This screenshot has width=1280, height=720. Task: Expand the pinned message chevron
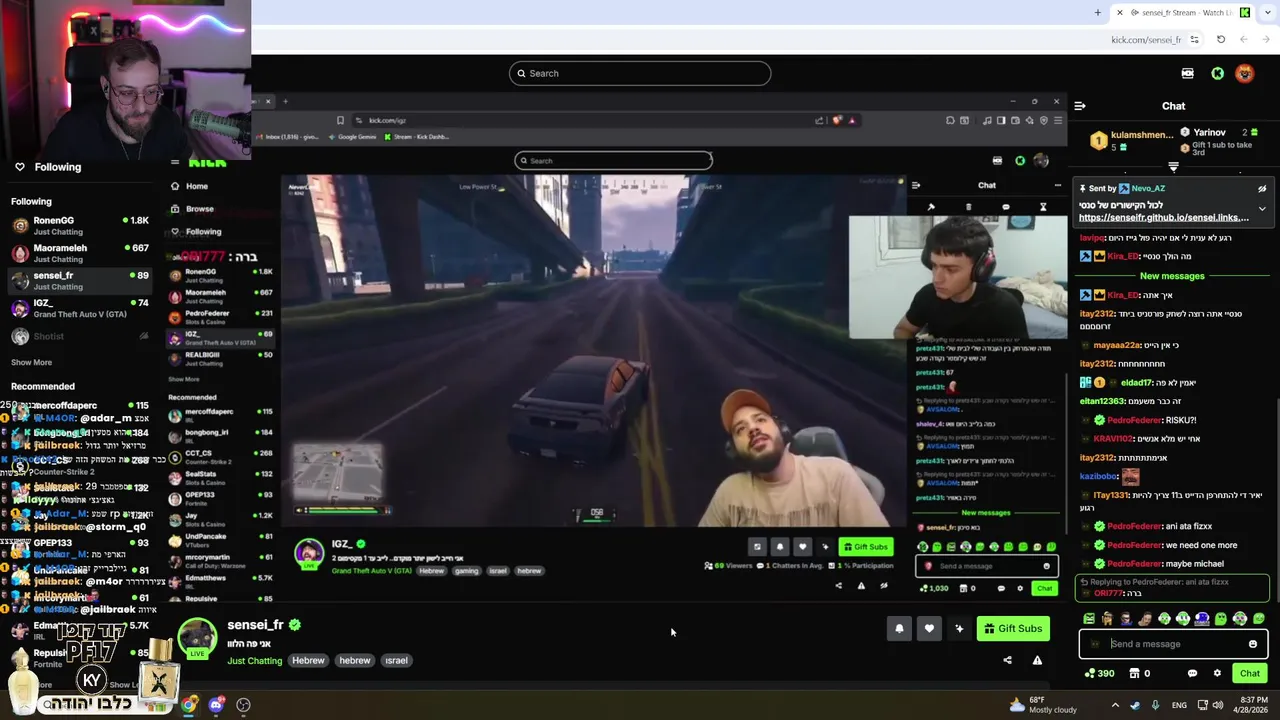point(1262,209)
